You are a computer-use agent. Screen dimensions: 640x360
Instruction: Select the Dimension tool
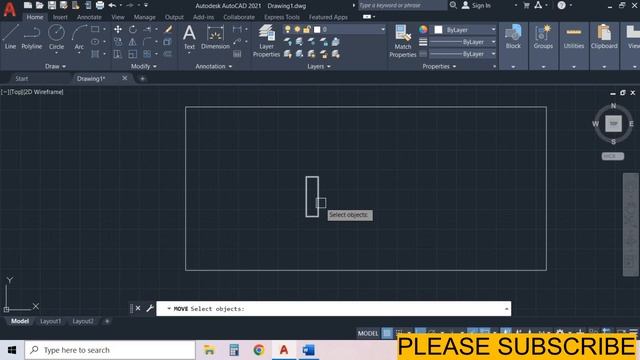215,37
